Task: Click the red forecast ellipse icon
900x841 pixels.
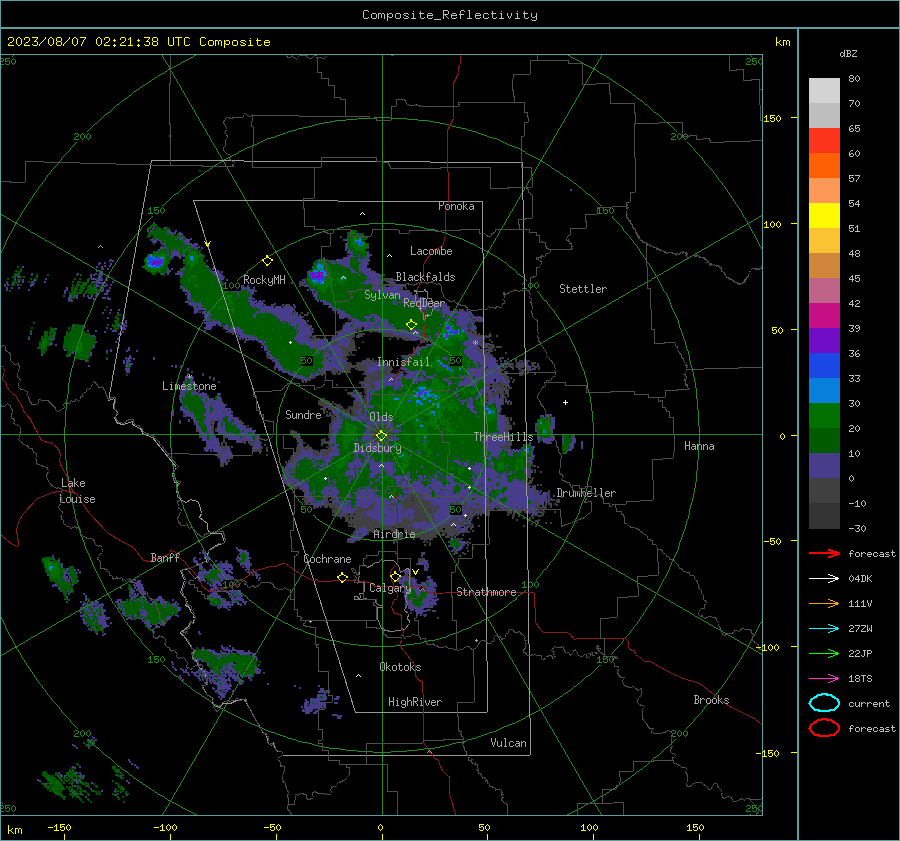Action: (824, 728)
